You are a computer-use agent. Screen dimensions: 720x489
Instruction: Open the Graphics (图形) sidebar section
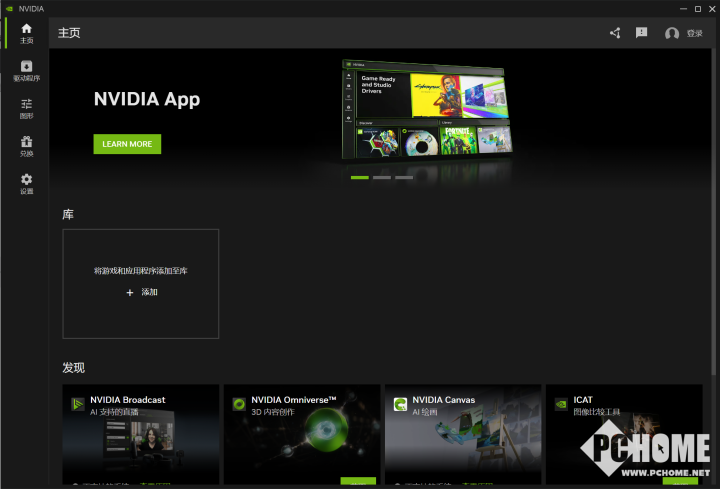[26, 108]
